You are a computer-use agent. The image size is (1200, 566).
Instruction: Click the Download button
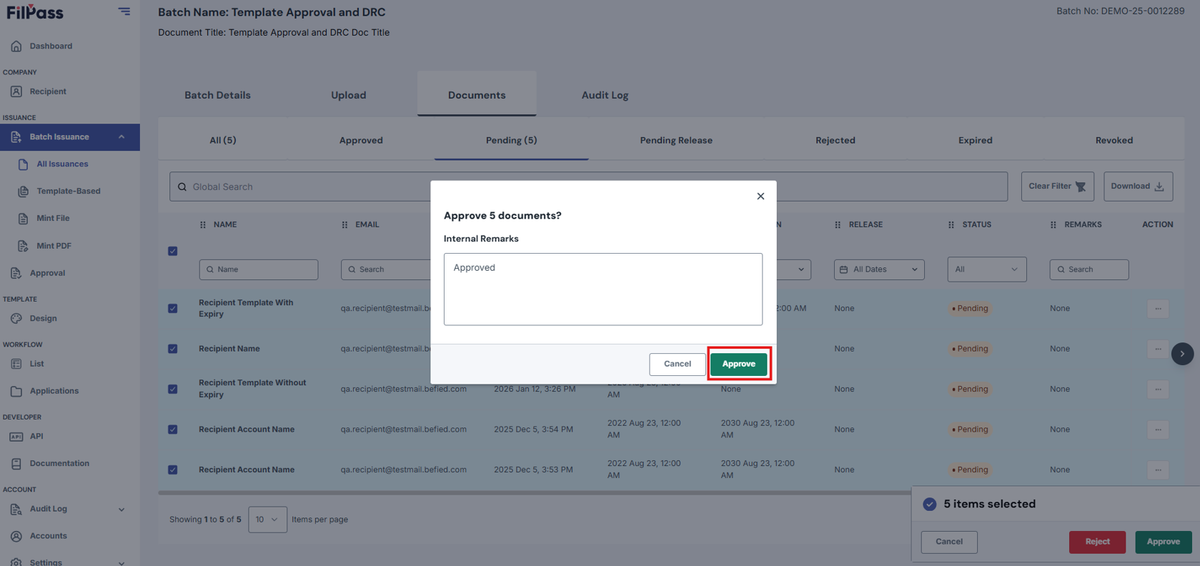[1137, 186]
